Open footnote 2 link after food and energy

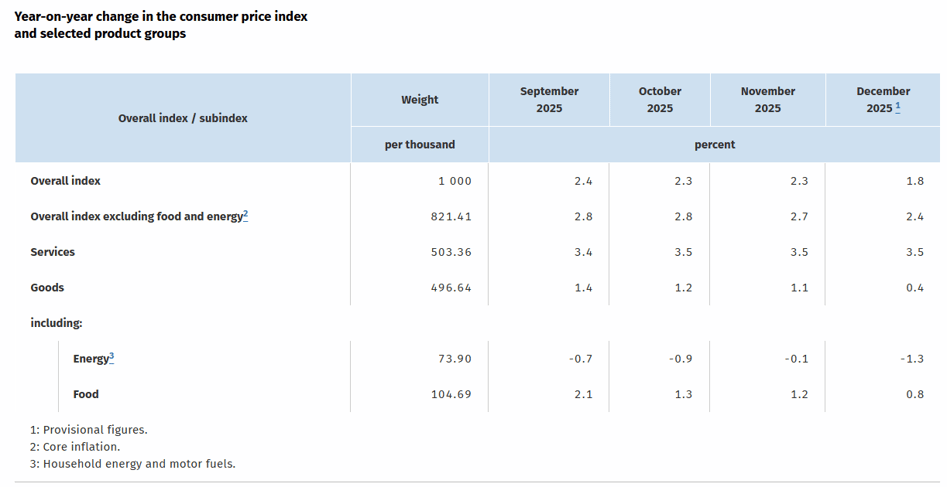pyautogui.click(x=245, y=215)
